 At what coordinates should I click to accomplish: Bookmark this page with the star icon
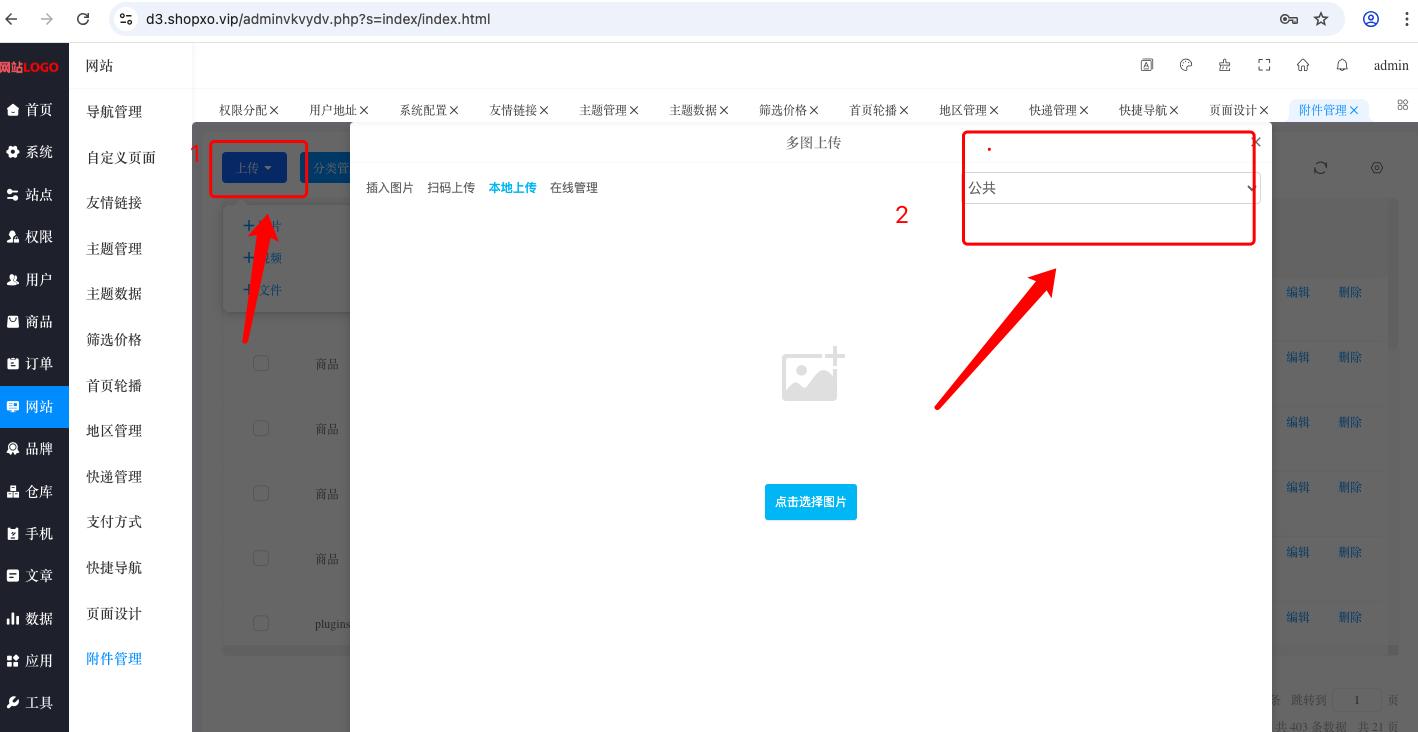click(x=1321, y=19)
